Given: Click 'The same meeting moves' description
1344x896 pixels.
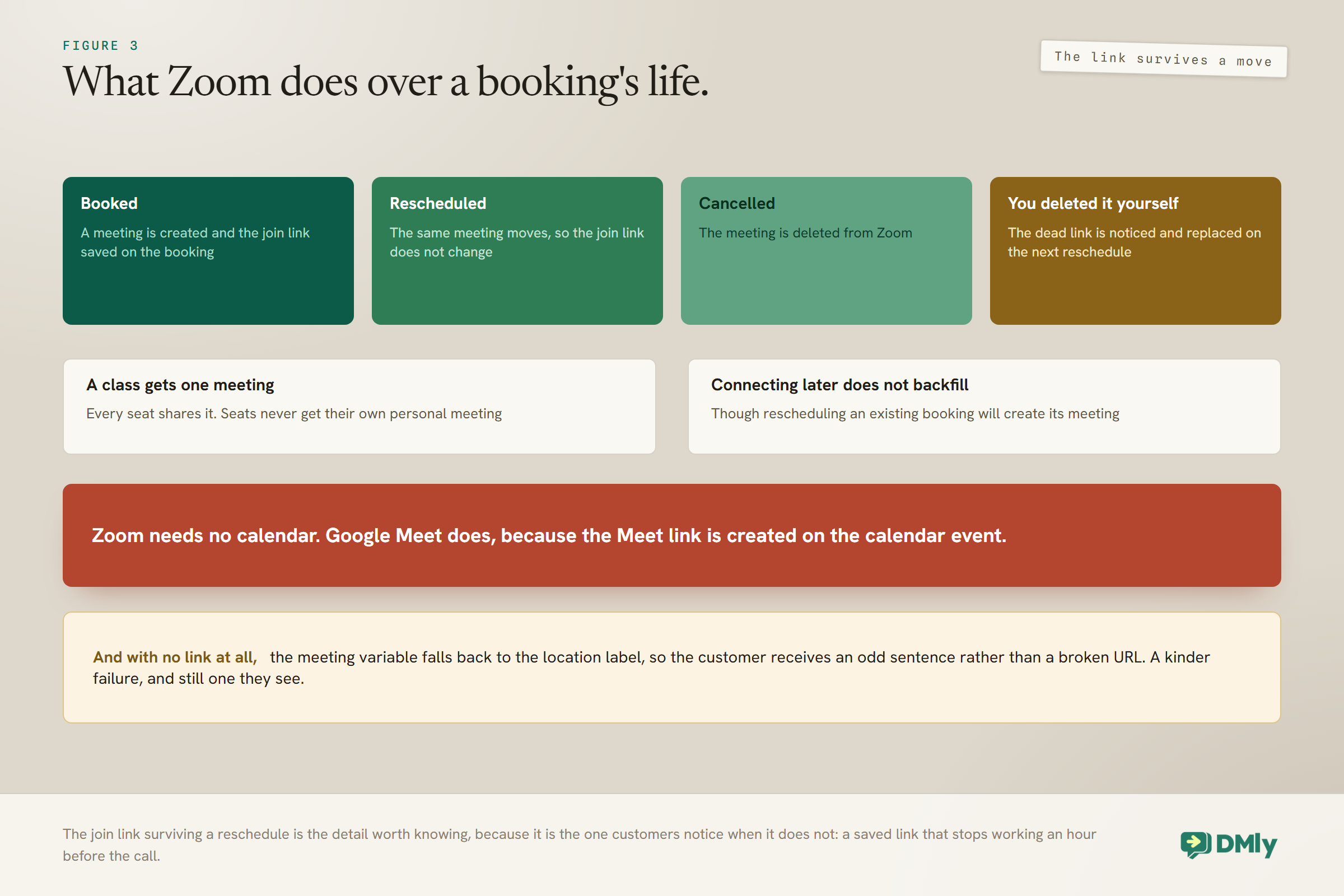Looking at the screenshot, I should (x=516, y=242).
